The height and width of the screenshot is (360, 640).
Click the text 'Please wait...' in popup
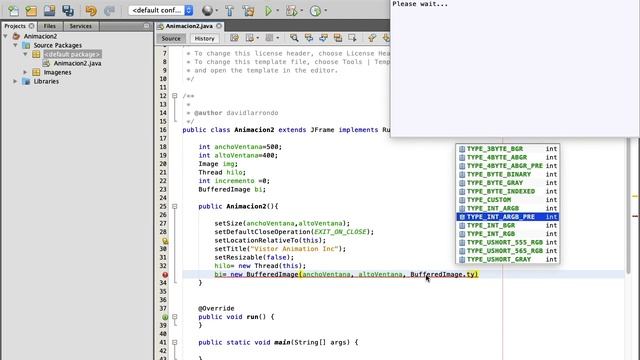click(x=420, y=4)
